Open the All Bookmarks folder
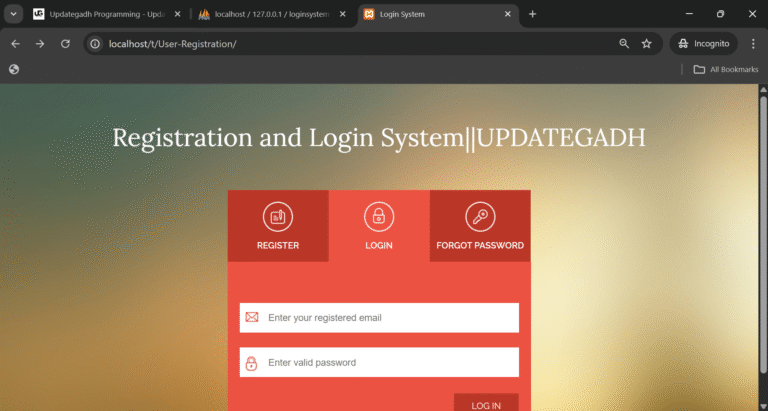Viewport: 768px width, 411px height. point(726,69)
